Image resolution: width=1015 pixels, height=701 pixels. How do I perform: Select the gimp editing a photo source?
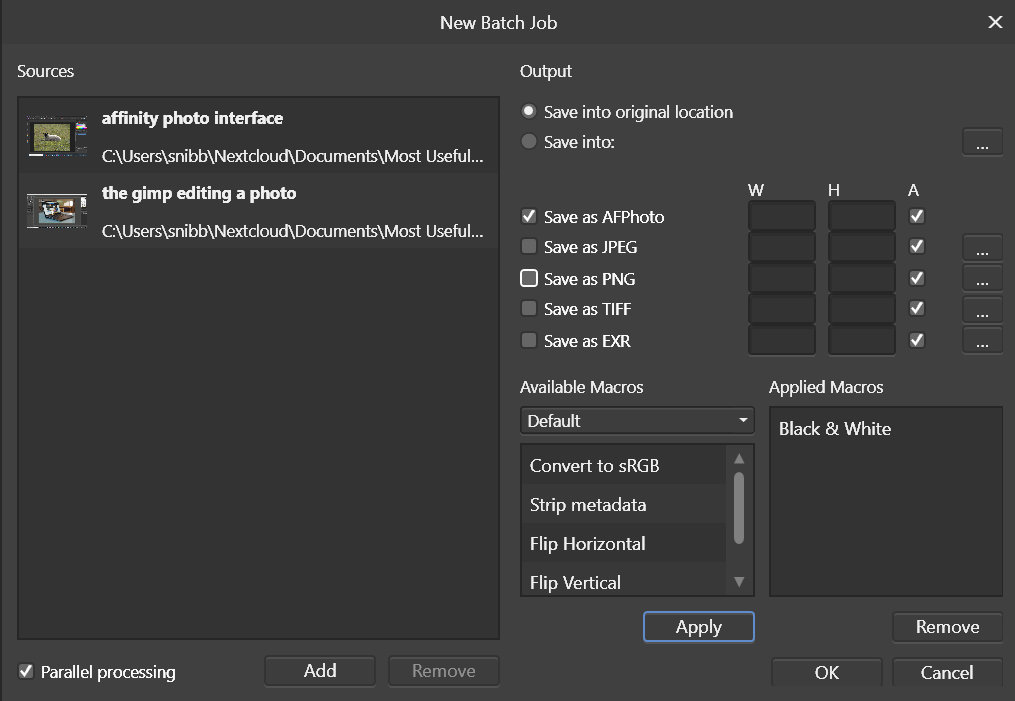258,210
